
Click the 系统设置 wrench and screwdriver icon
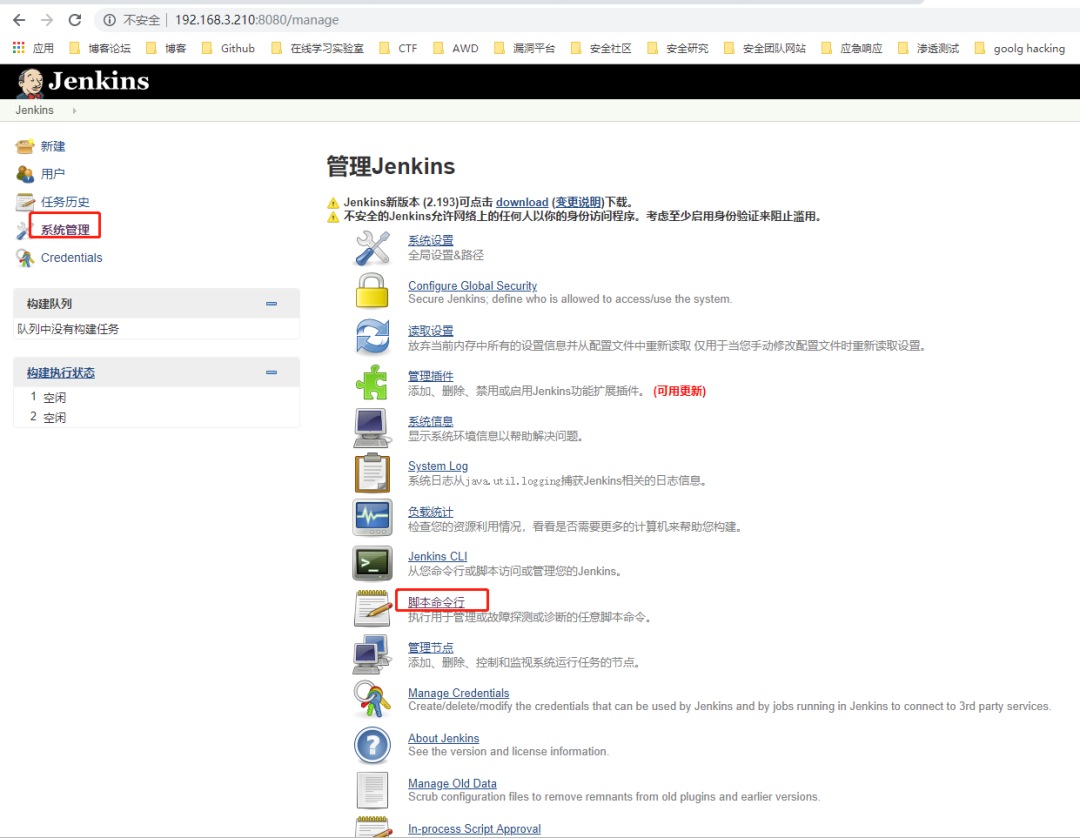click(373, 248)
